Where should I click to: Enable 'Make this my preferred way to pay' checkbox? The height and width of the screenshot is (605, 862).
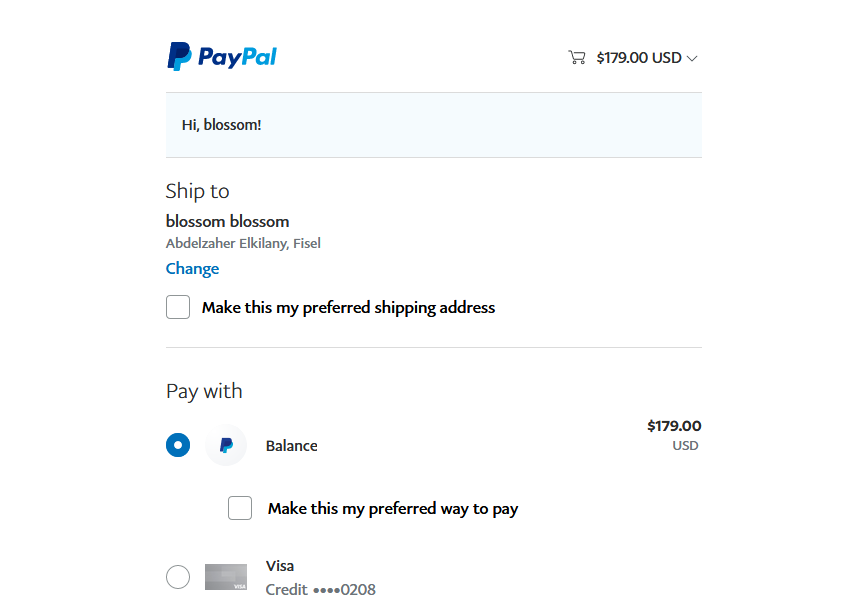coord(240,508)
